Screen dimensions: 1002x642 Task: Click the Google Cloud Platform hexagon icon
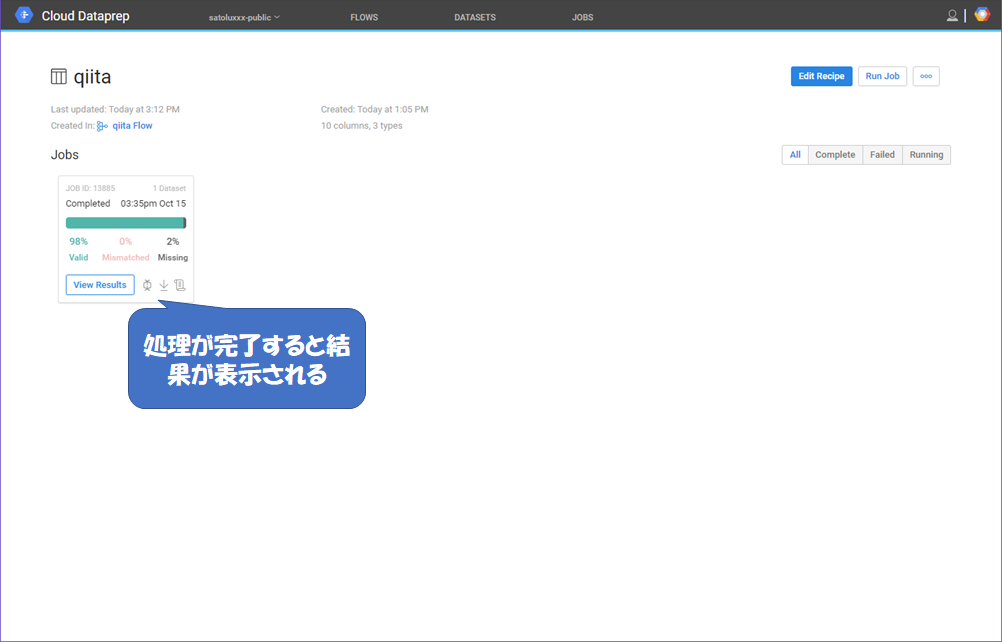coord(982,16)
